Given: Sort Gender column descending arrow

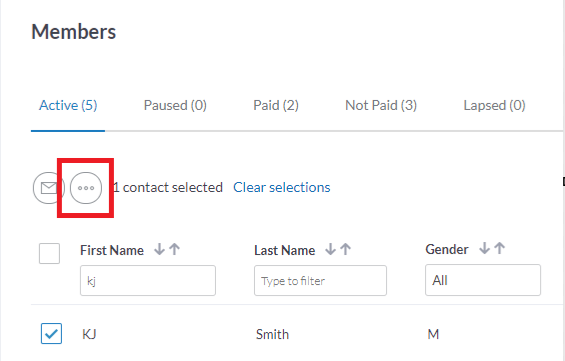Looking at the screenshot, I should coord(484,248).
